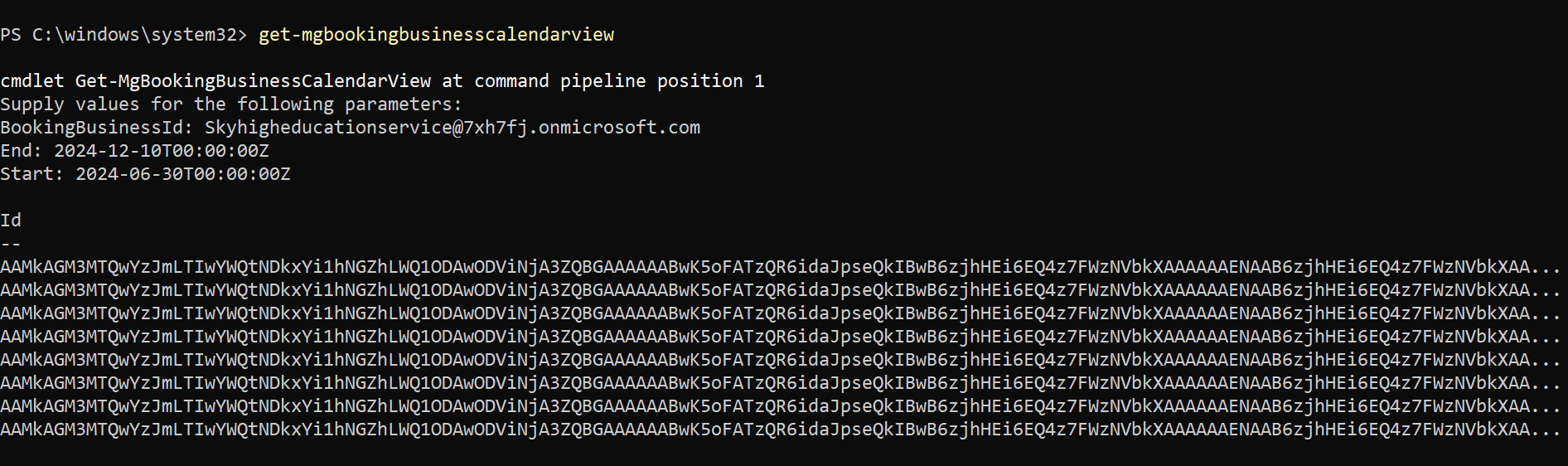Click the 2024-12-10T00:00:00Z end date value
Viewport: 1568px width, 466px height.
[x=162, y=151]
